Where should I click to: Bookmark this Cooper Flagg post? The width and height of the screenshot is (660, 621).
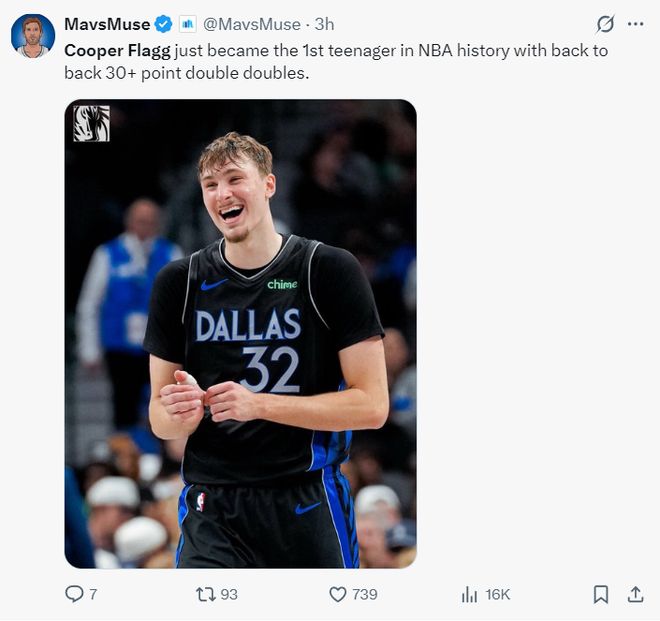(601, 594)
